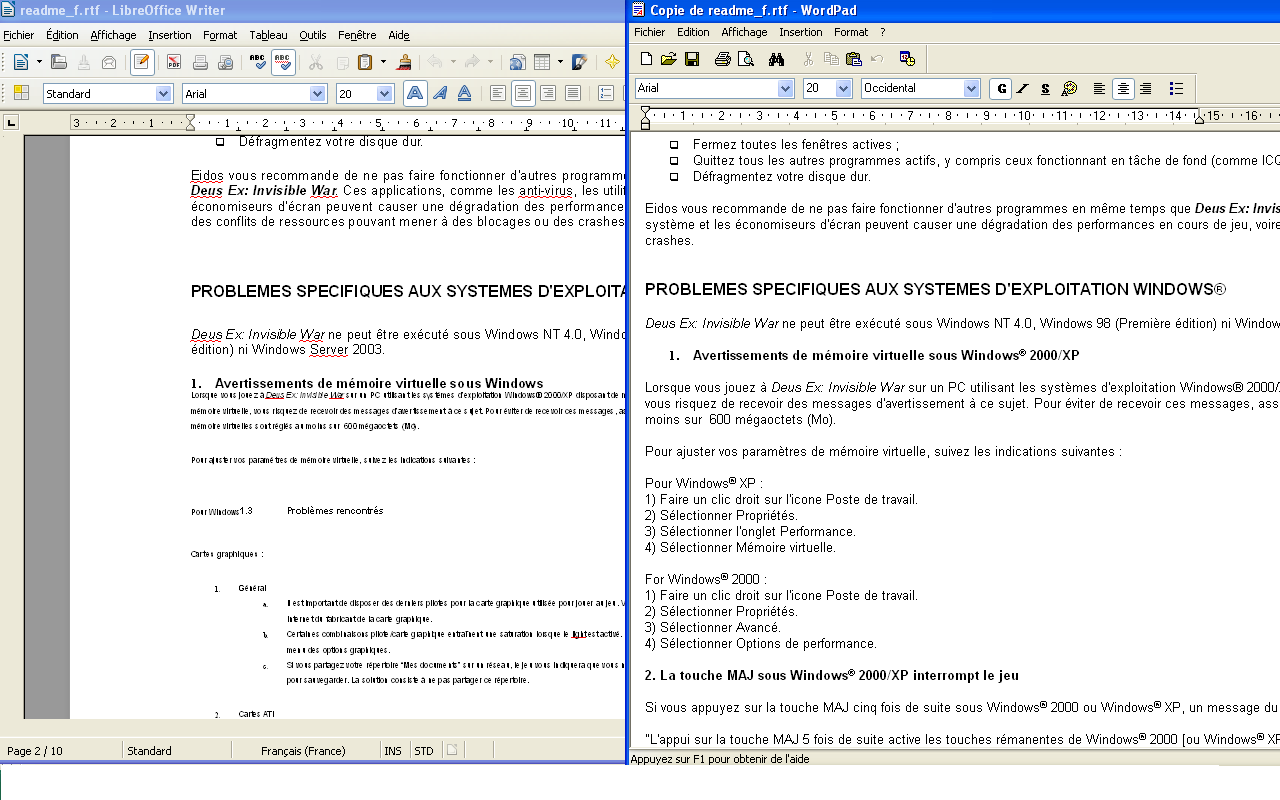The height and width of the screenshot is (800, 1280).
Task: Center text in LibreOffice toolbar
Action: (x=523, y=93)
